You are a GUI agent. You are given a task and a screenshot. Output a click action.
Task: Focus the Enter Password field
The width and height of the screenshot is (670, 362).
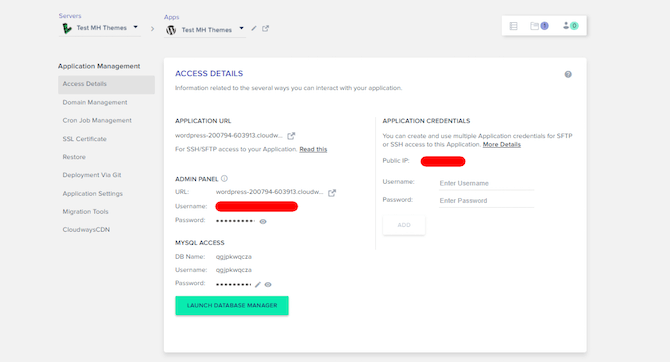[487, 201]
